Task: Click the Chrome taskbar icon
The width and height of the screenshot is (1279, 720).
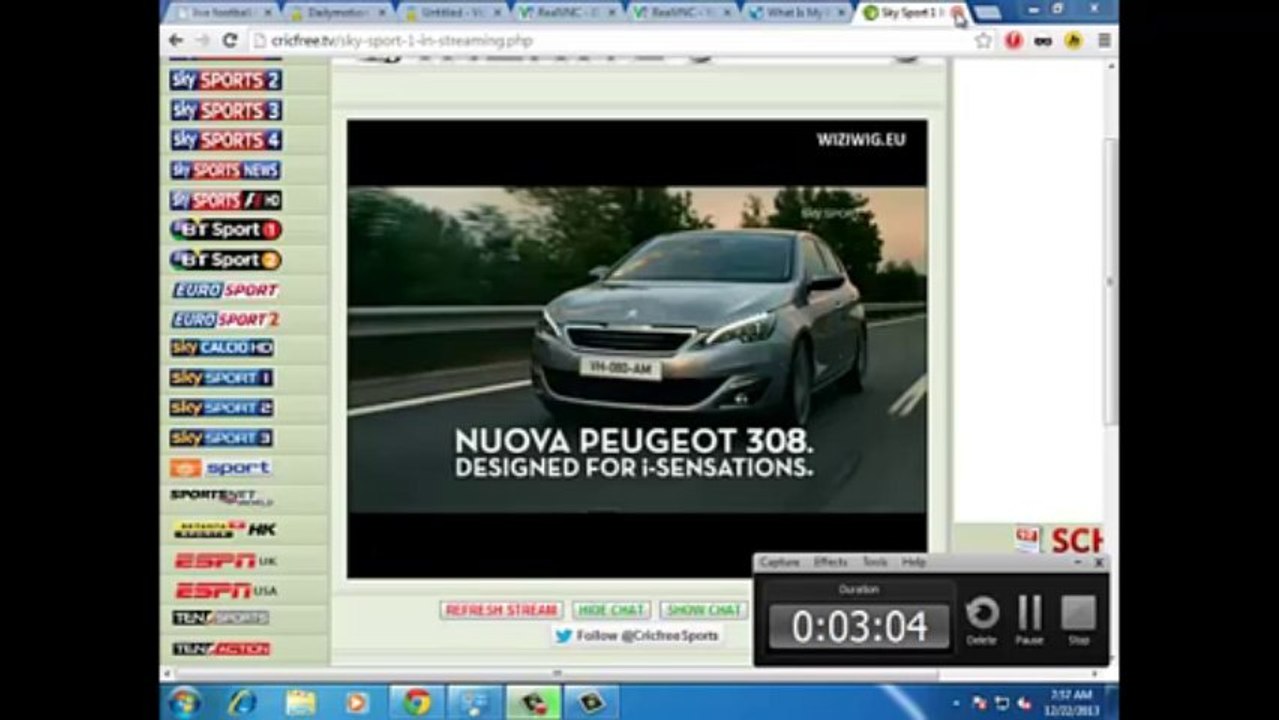Action: [416, 702]
